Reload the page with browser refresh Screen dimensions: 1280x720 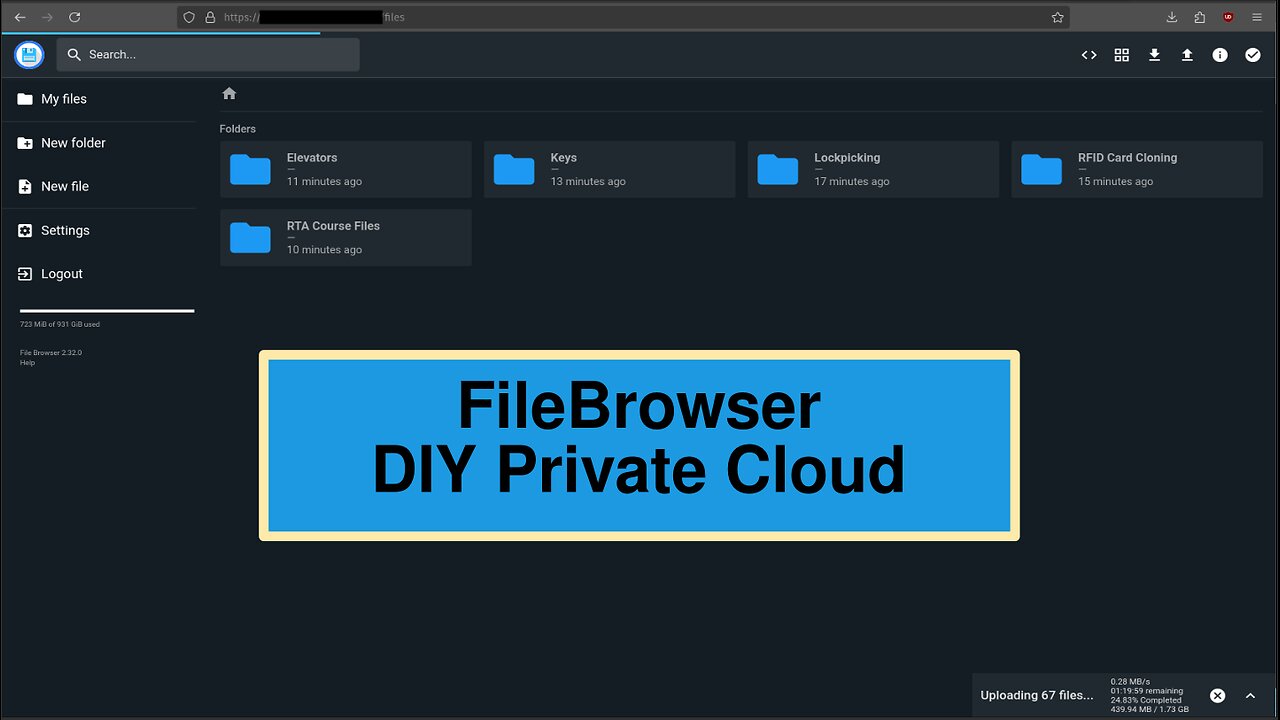(74, 17)
